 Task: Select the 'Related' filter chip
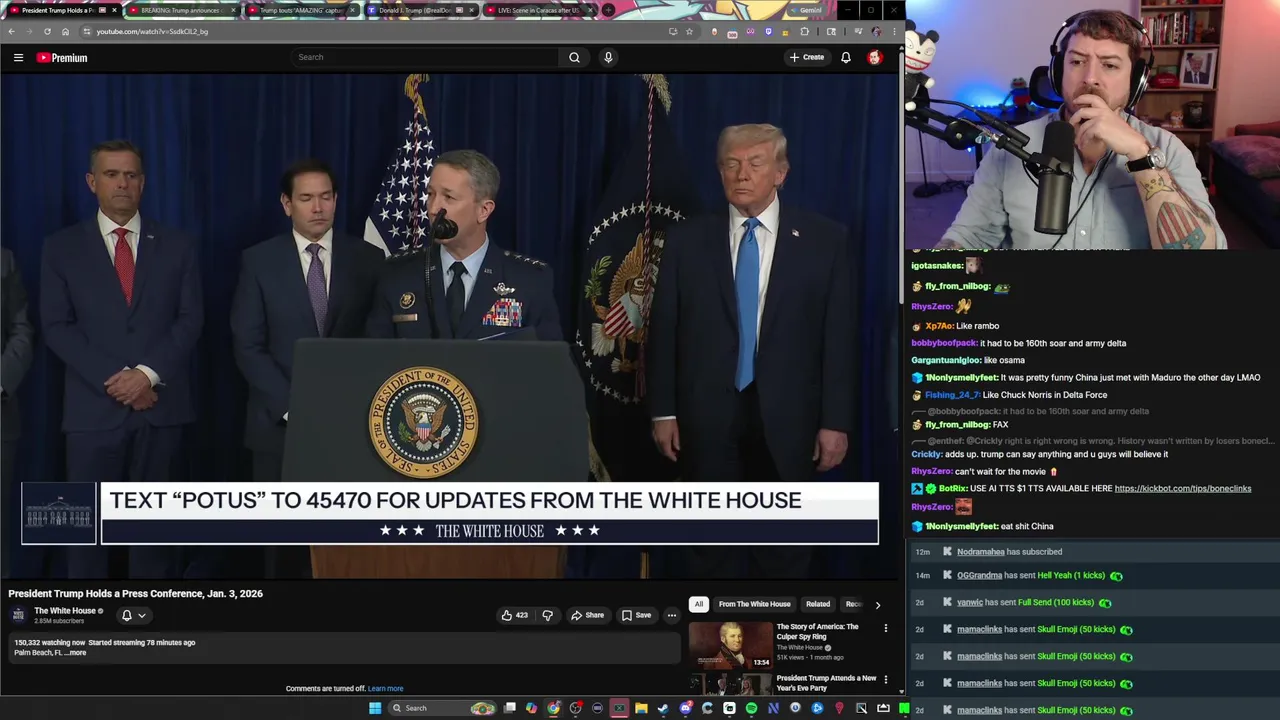pos(818,604)
